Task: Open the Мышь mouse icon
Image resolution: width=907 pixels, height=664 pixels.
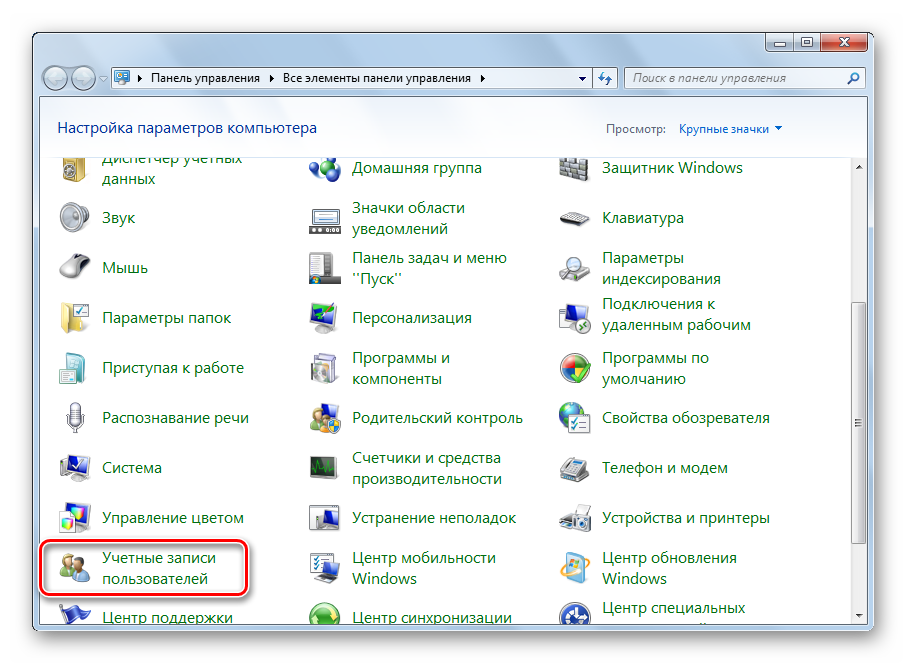Action: click(76, 268)
